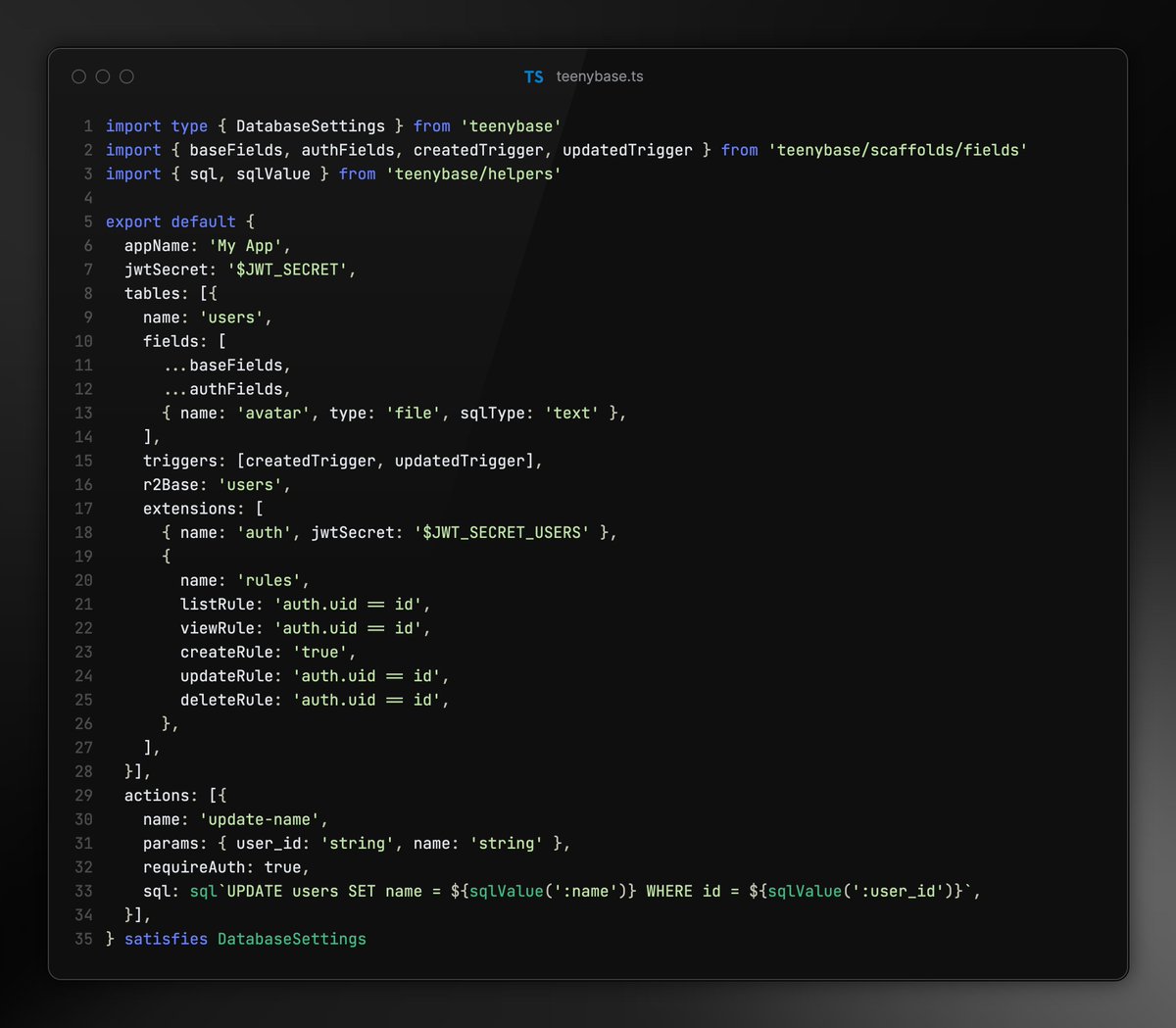Click the 'avatar' string value
Screen dimensions: 1176x1028
coord(273,413)
